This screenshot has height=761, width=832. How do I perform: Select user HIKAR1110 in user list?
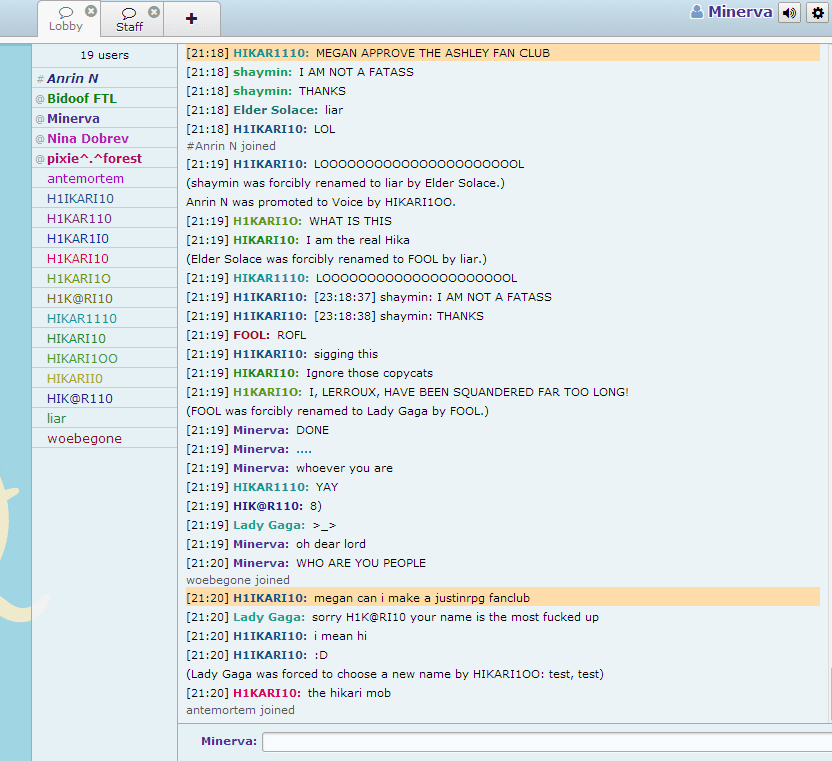point(105,318)
